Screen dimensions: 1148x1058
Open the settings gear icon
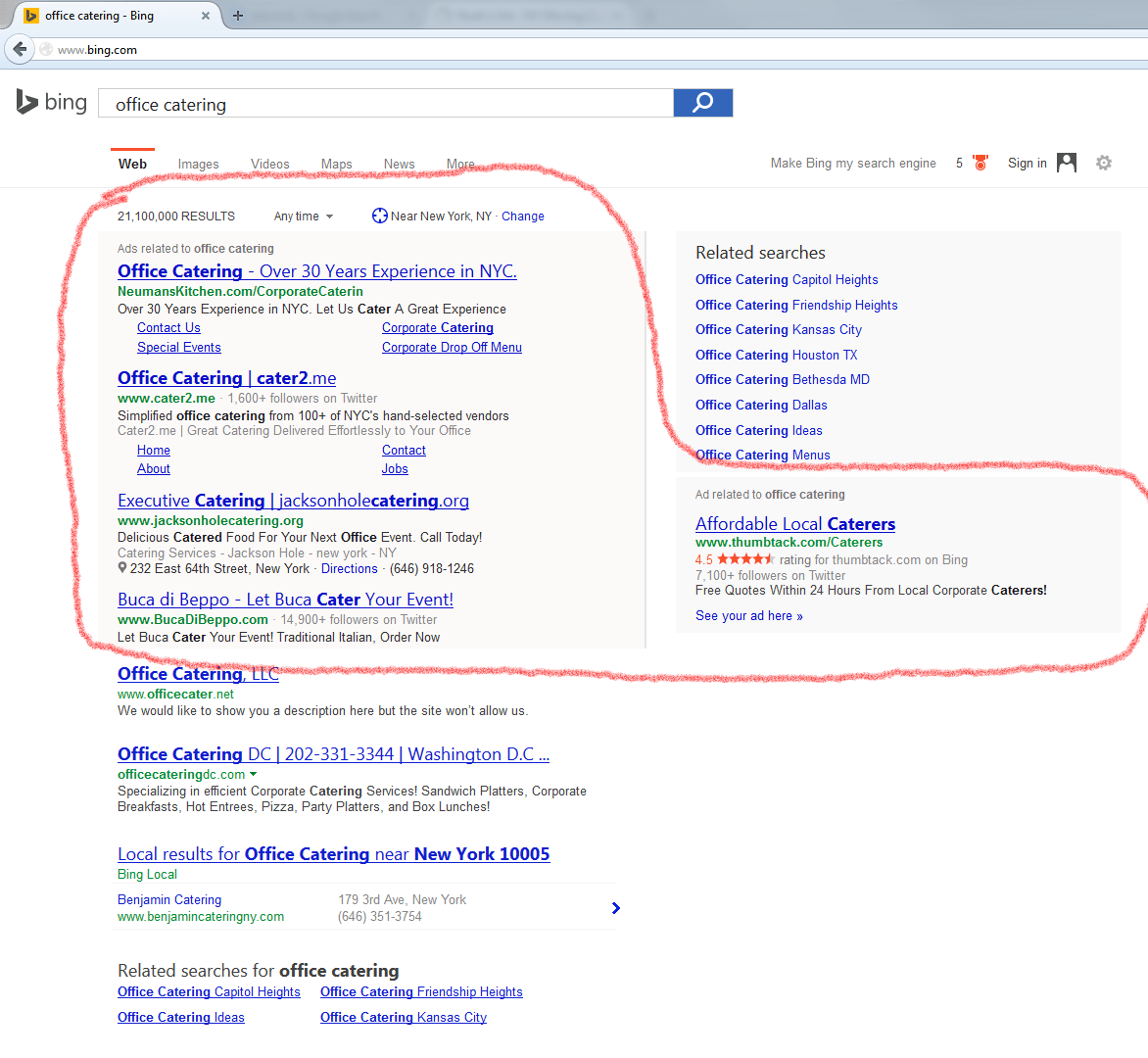tap(1104, 163)
